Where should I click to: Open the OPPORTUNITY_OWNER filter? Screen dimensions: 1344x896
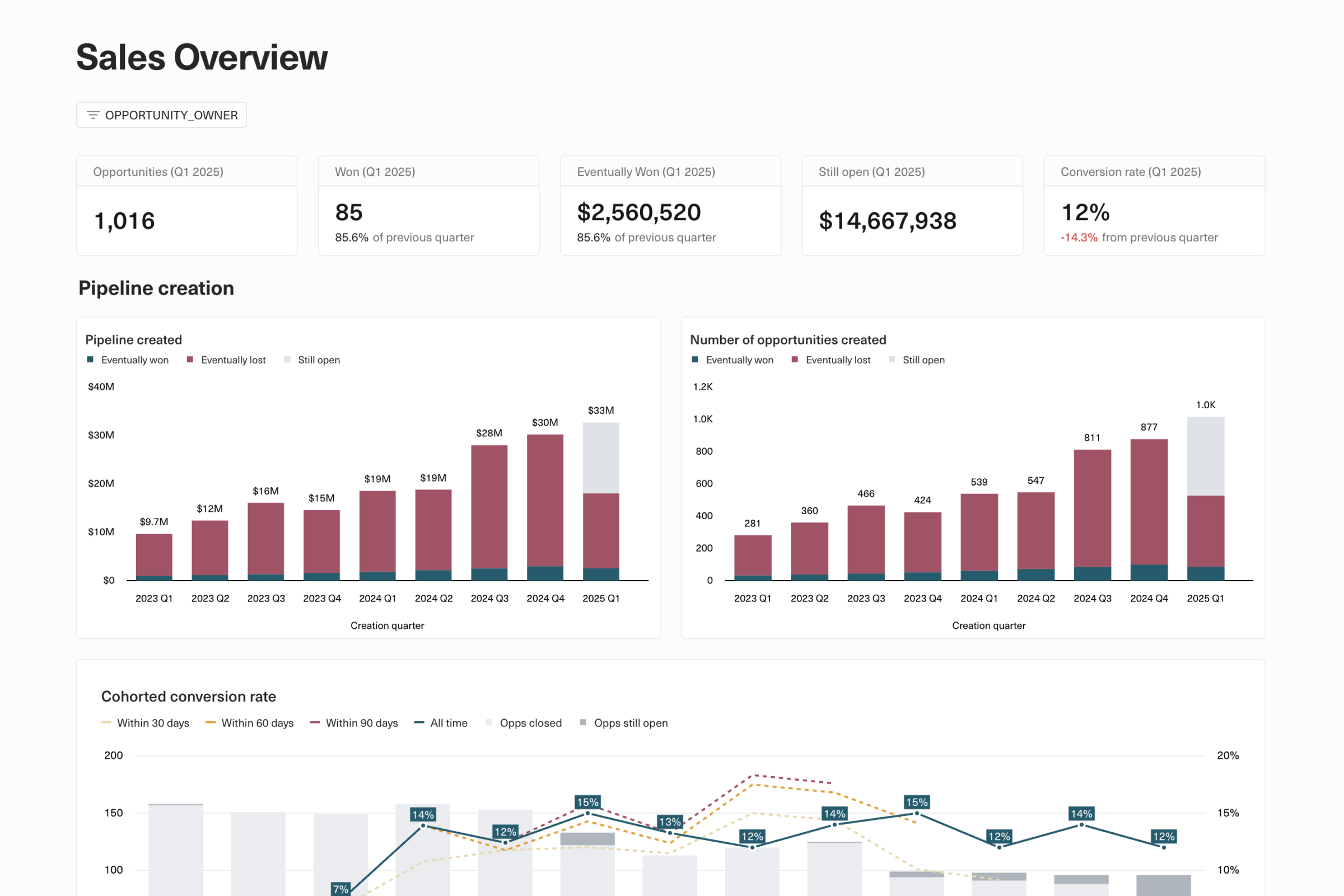coord(161,115)
